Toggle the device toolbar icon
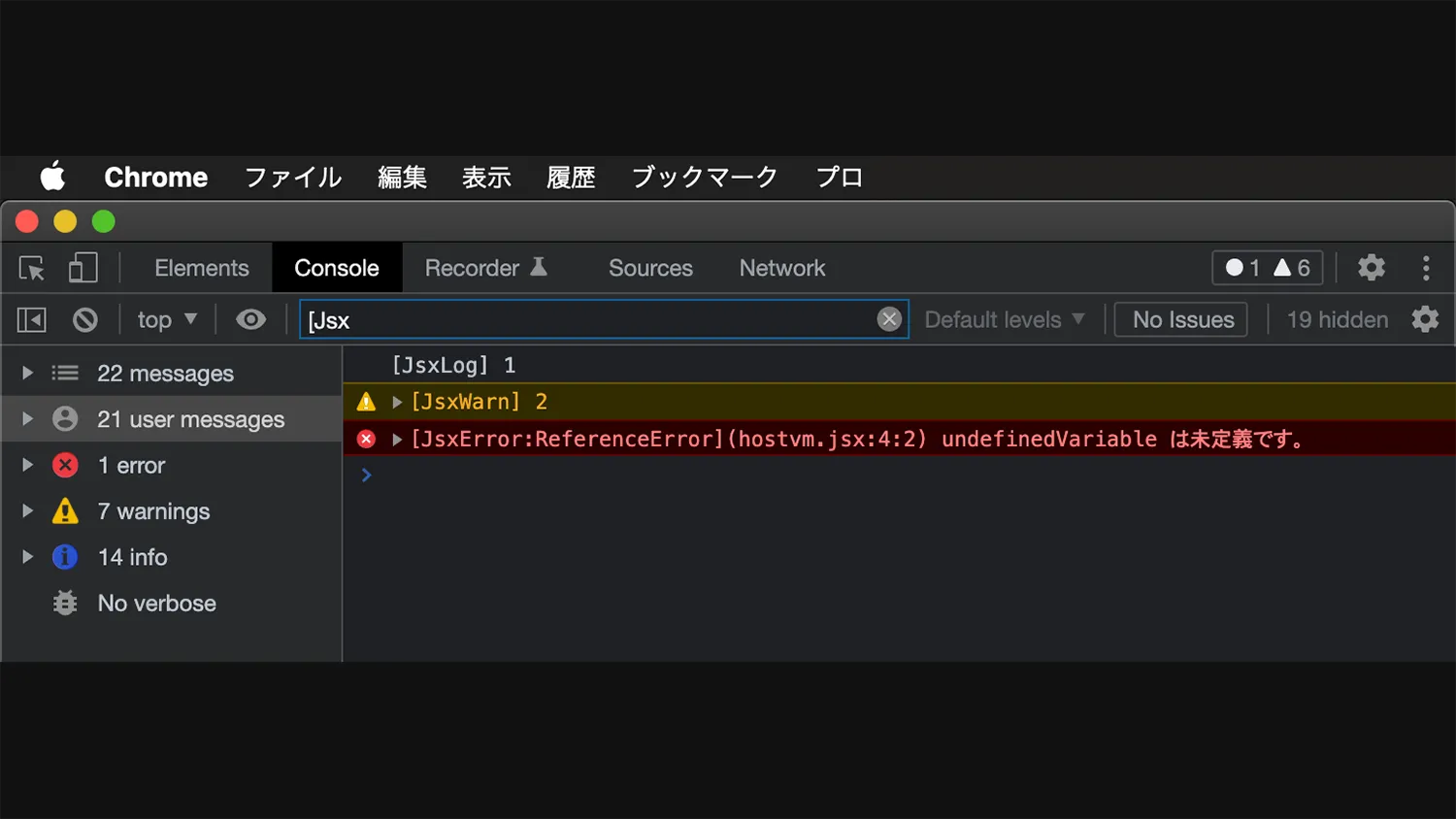The image size is (1456, 819). [83, 268]
